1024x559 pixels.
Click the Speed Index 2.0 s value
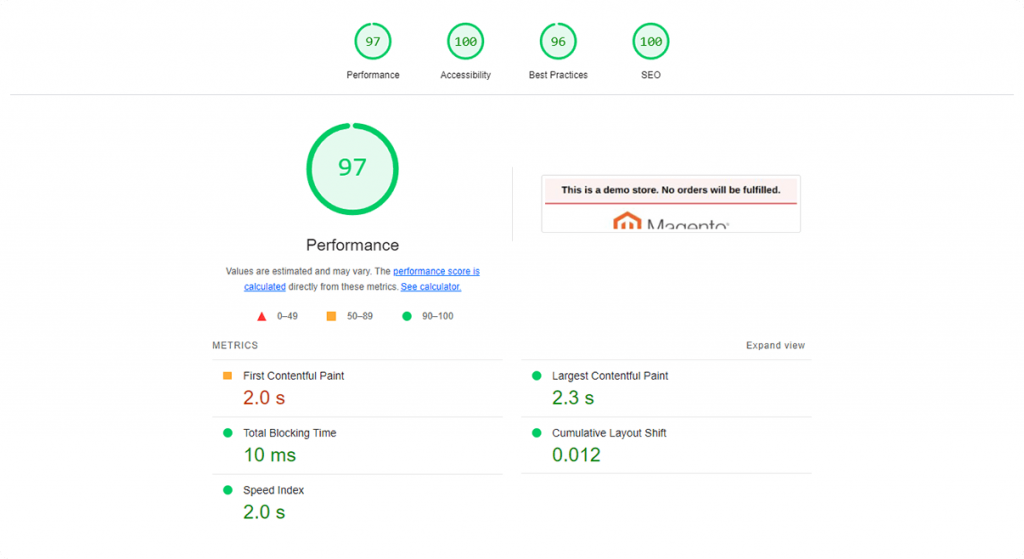click(264, 512)
